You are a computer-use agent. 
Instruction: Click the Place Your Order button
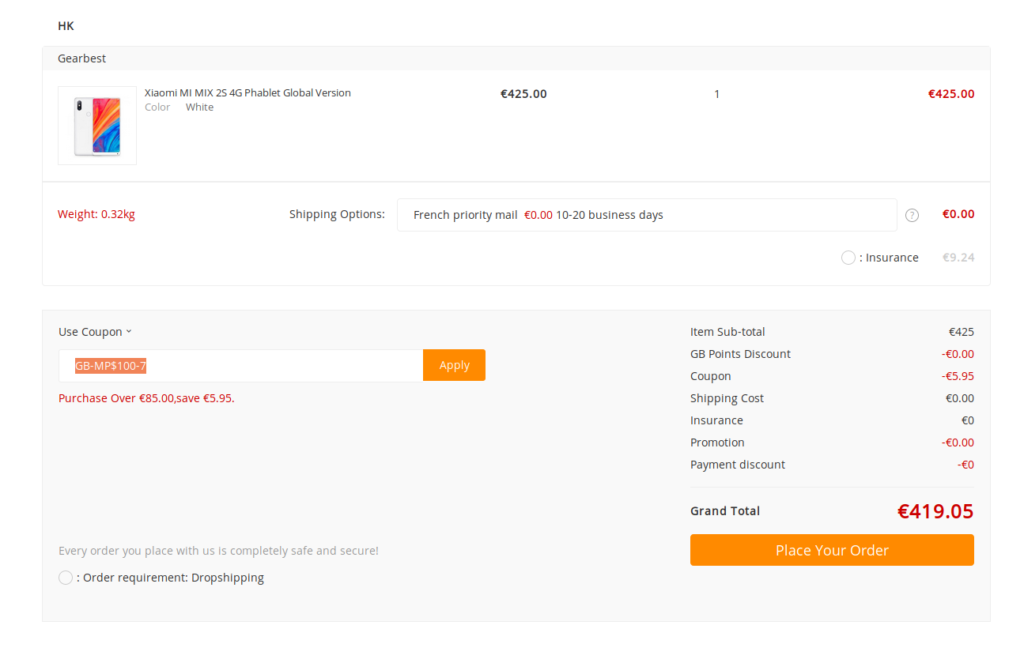(832, 550)
